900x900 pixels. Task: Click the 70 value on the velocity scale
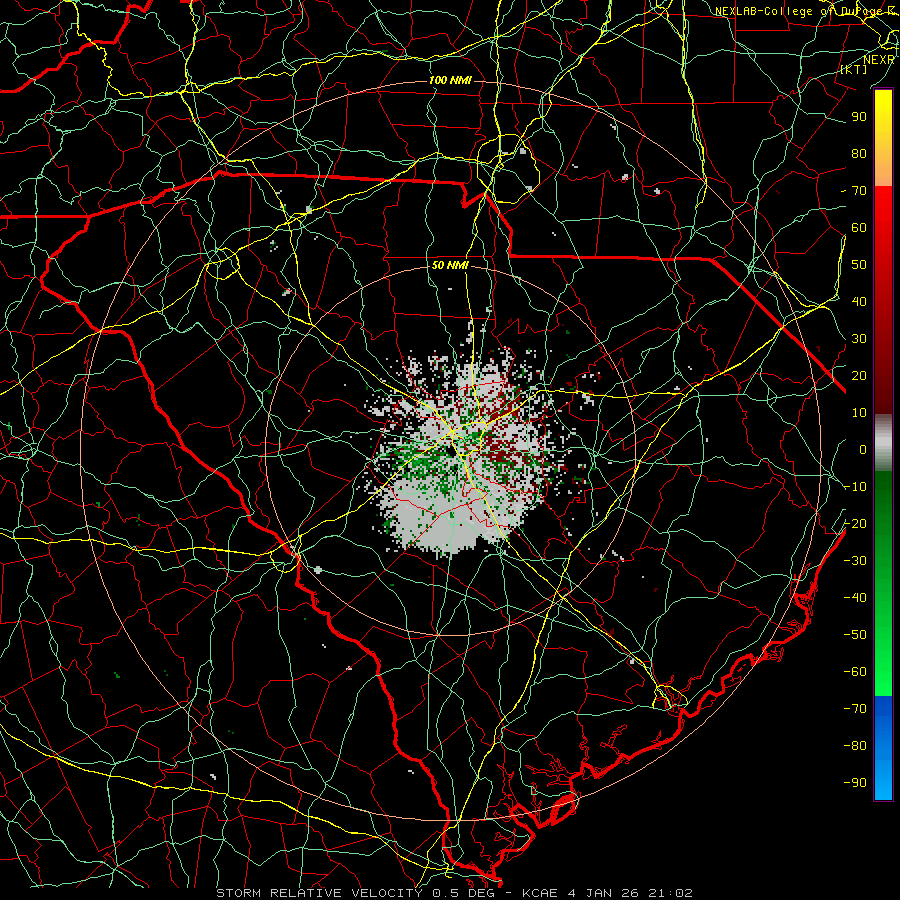pos(859,191)
